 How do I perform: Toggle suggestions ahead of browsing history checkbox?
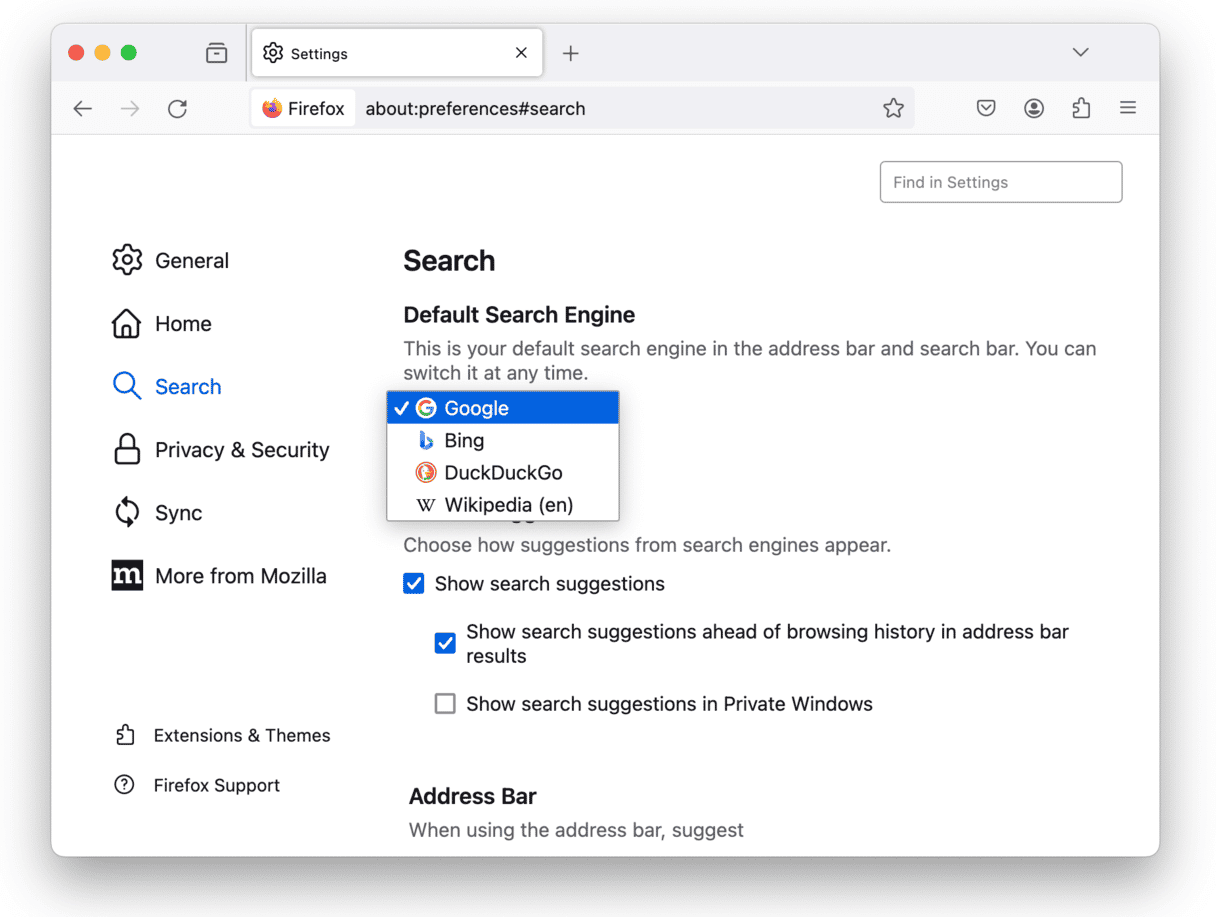tap(445, 643)
